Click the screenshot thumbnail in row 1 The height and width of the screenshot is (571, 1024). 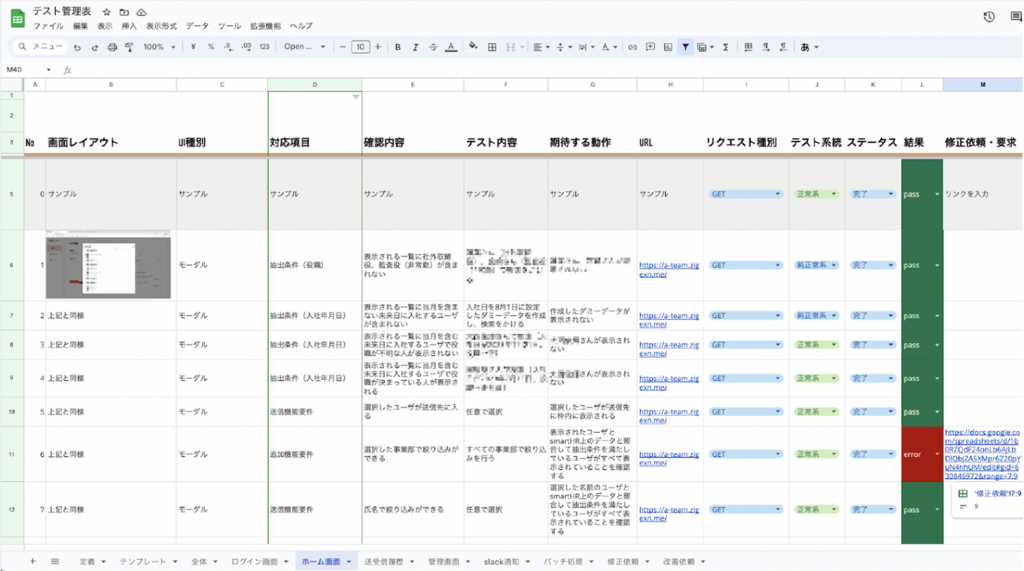click(x=108, y=267)
